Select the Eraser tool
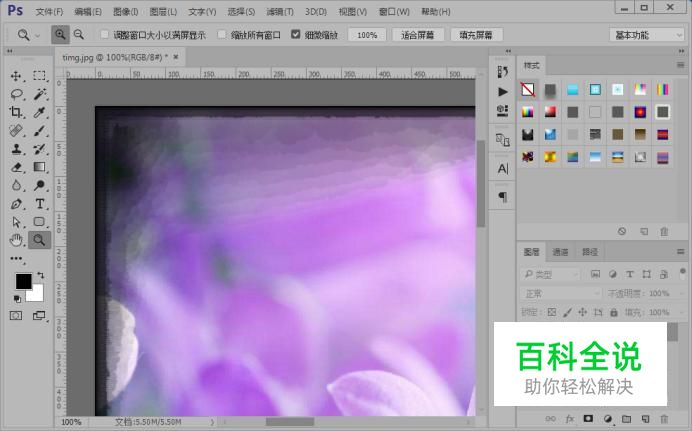 16,167
